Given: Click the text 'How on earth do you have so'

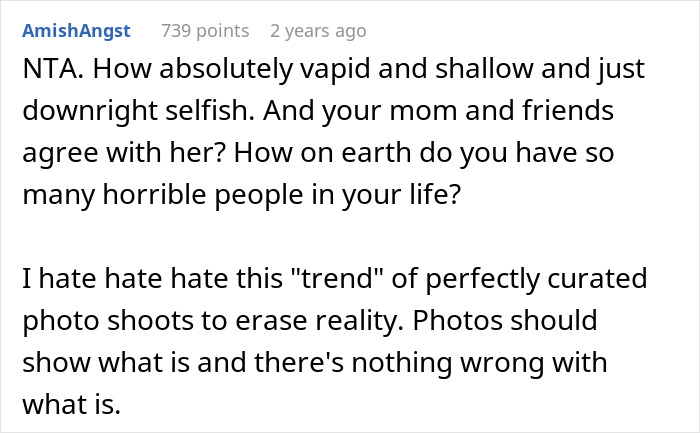Looking at the screenshot, I should point(424,153).
